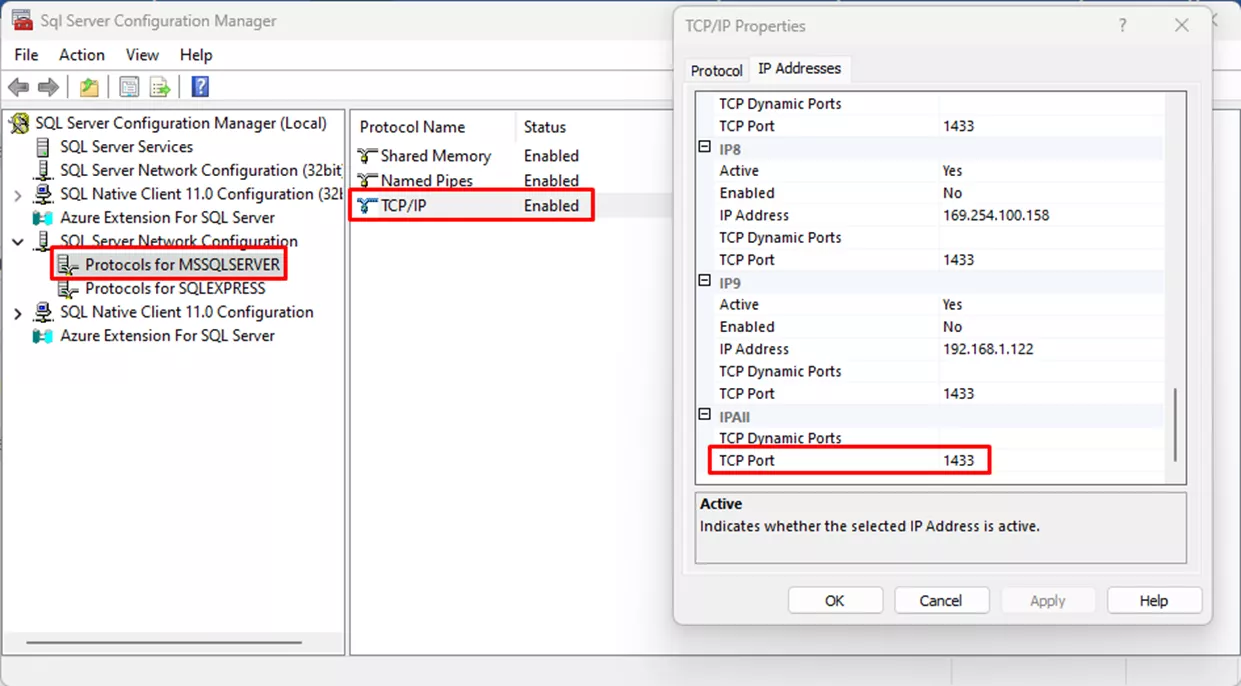
Task: Expand the lower SQL Native Client 11.0 Configuration node
Action: pos(17,313)
